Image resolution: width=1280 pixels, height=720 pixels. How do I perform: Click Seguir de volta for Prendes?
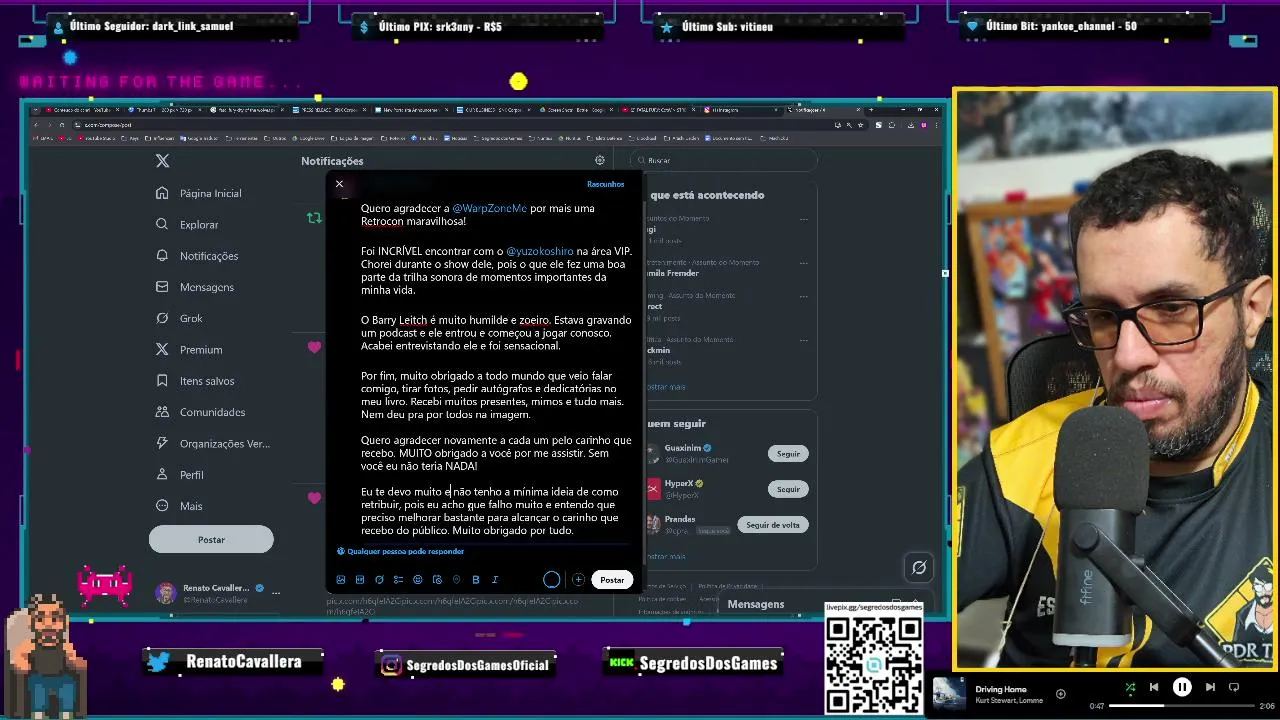772,525
